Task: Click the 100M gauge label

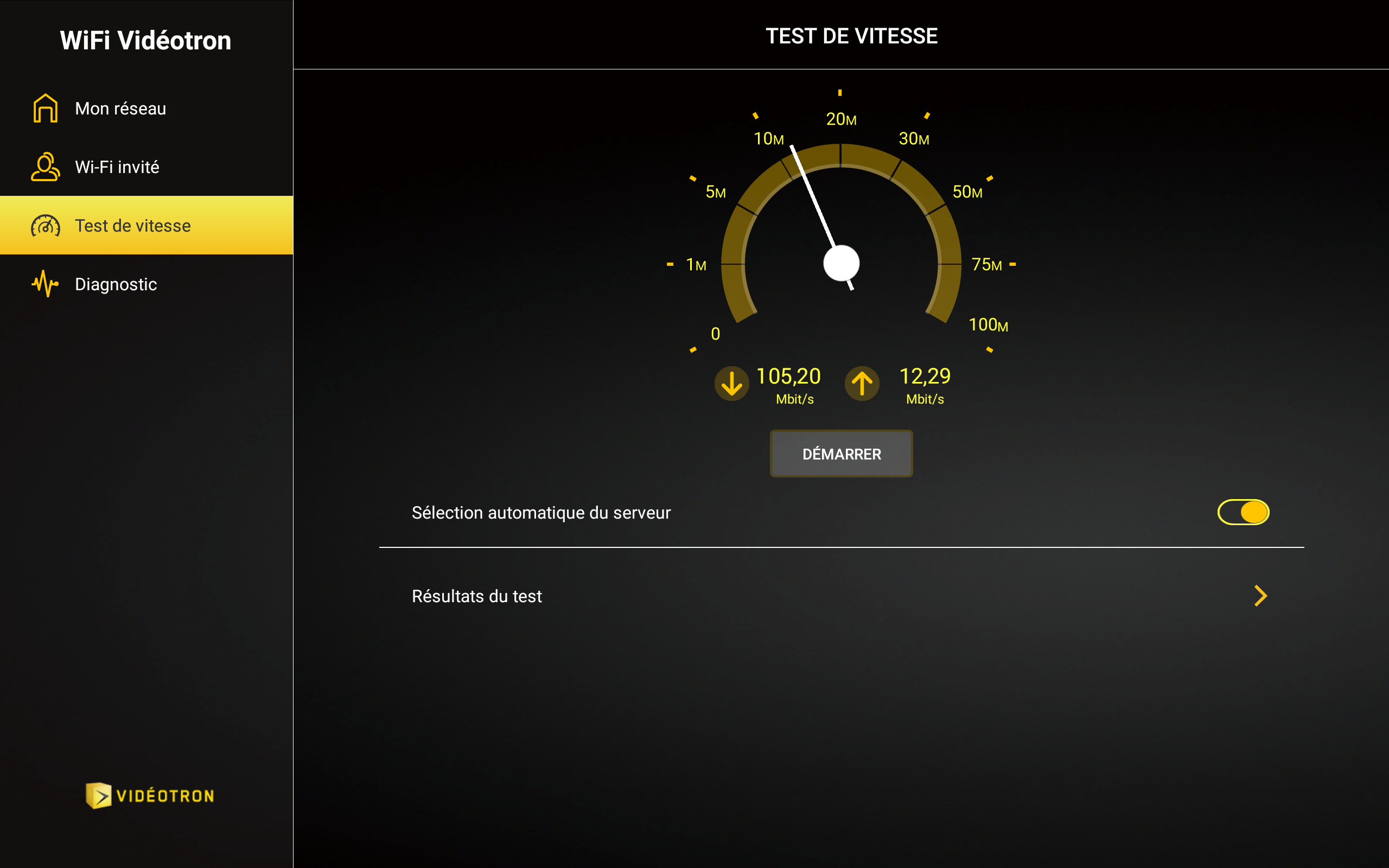Action: 989,325
